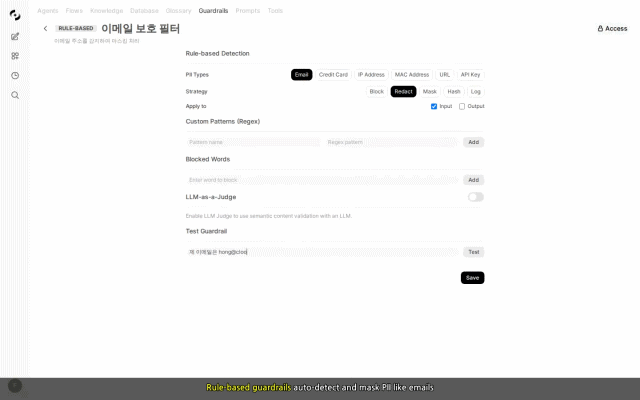Choose the Mask strategy
640x400 pixels.
point(430,91)
